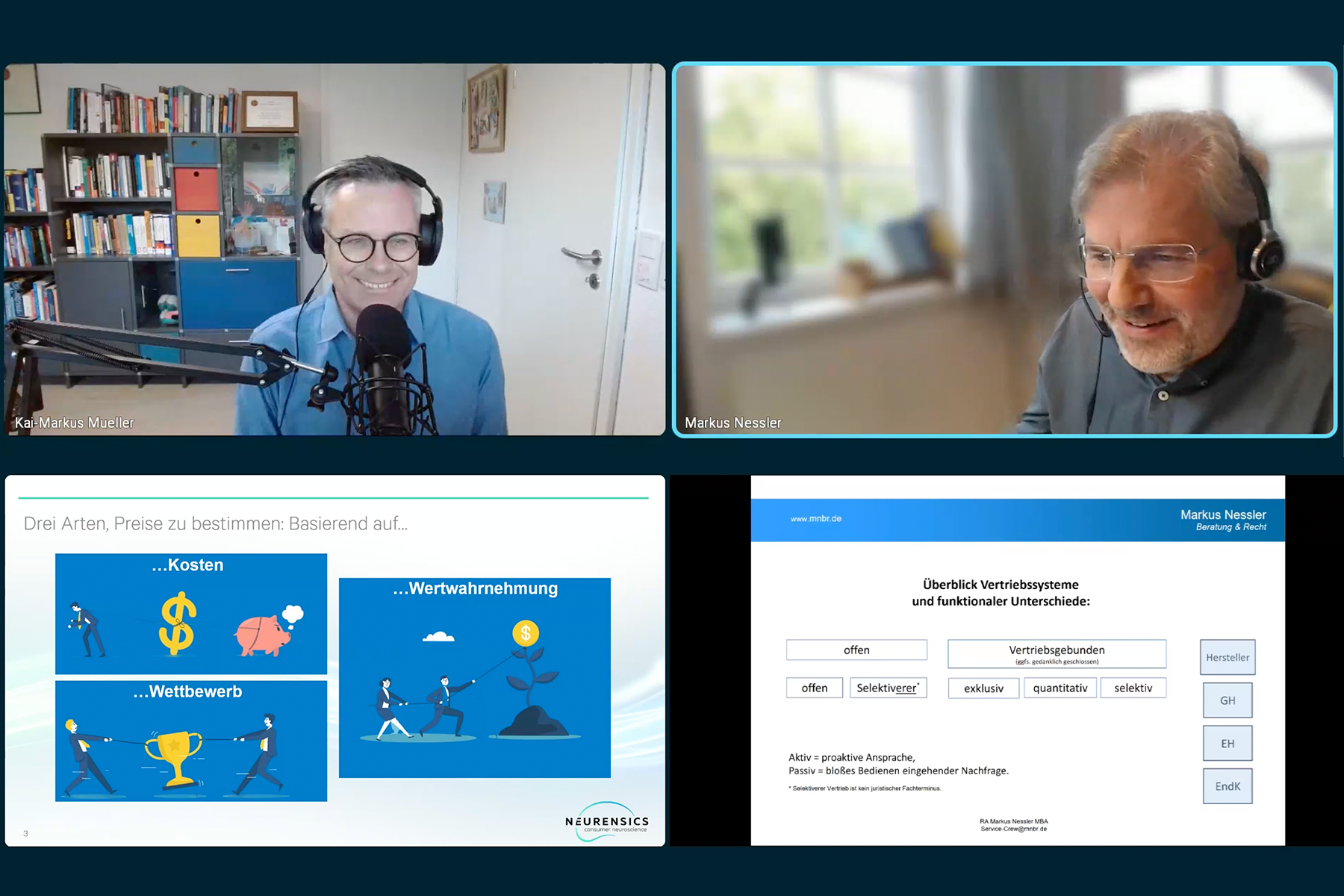Click the gold coin atop the plant
This screenshot has width=1344, height=896.
pos(526,633)
